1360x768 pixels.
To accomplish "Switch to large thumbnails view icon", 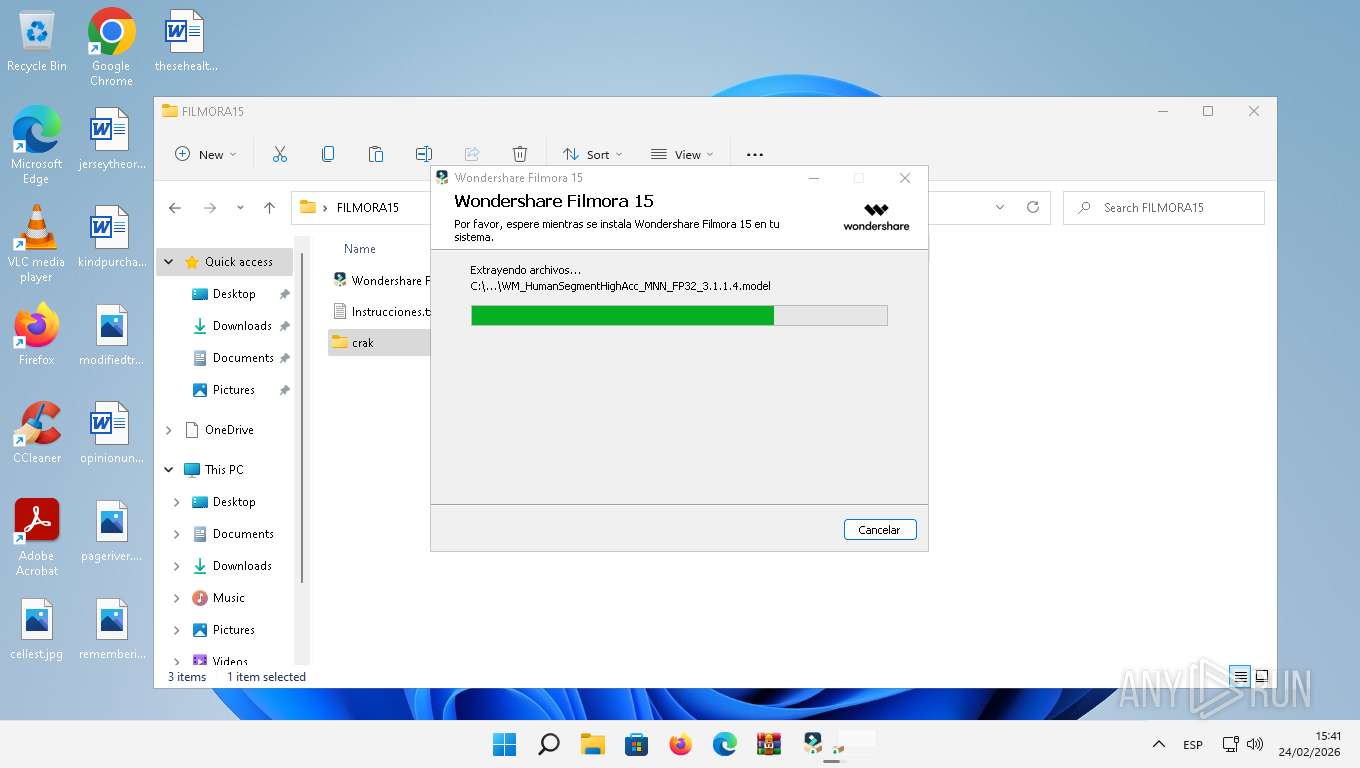I will (1262, 677).
